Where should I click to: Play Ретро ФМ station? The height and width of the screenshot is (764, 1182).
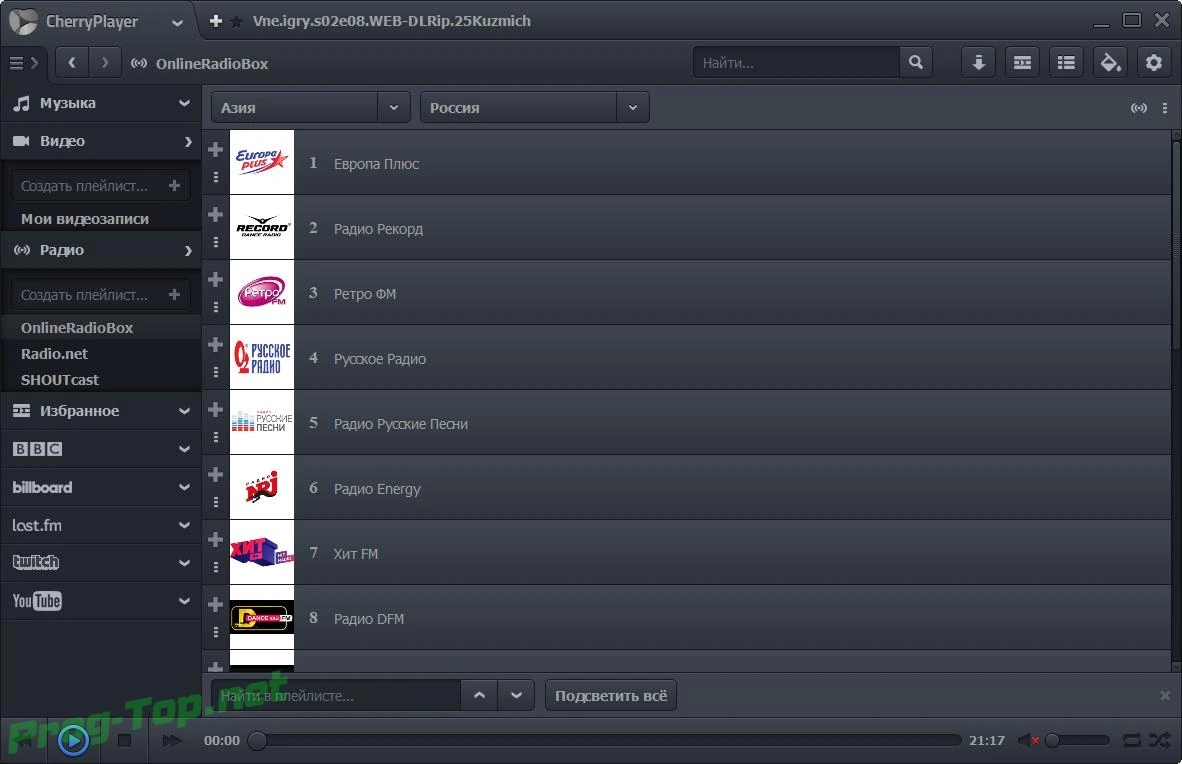click(x=364, y=293)
